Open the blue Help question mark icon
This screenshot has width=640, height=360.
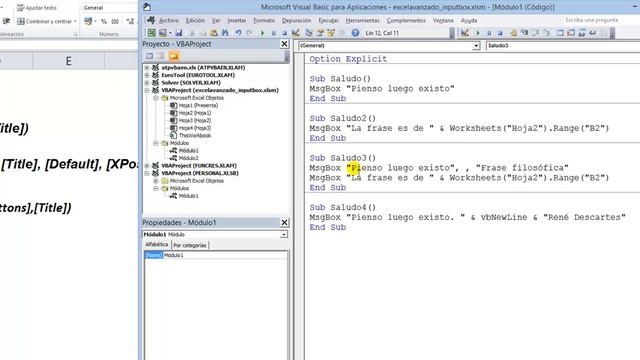(x=356, y=33)
